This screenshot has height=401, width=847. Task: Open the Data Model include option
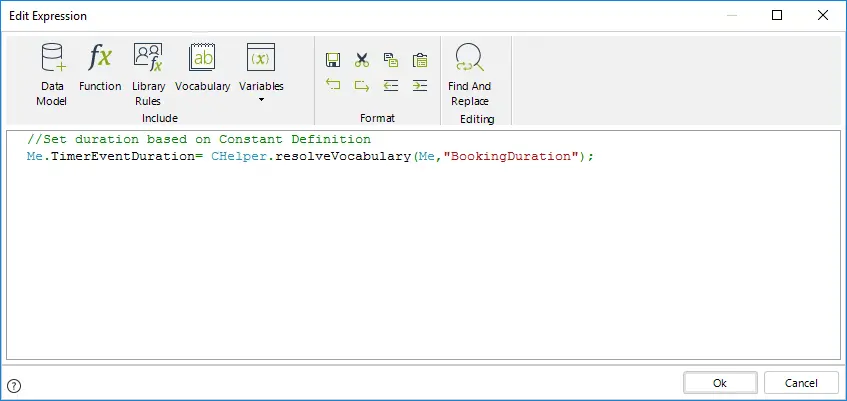point(52,75)
